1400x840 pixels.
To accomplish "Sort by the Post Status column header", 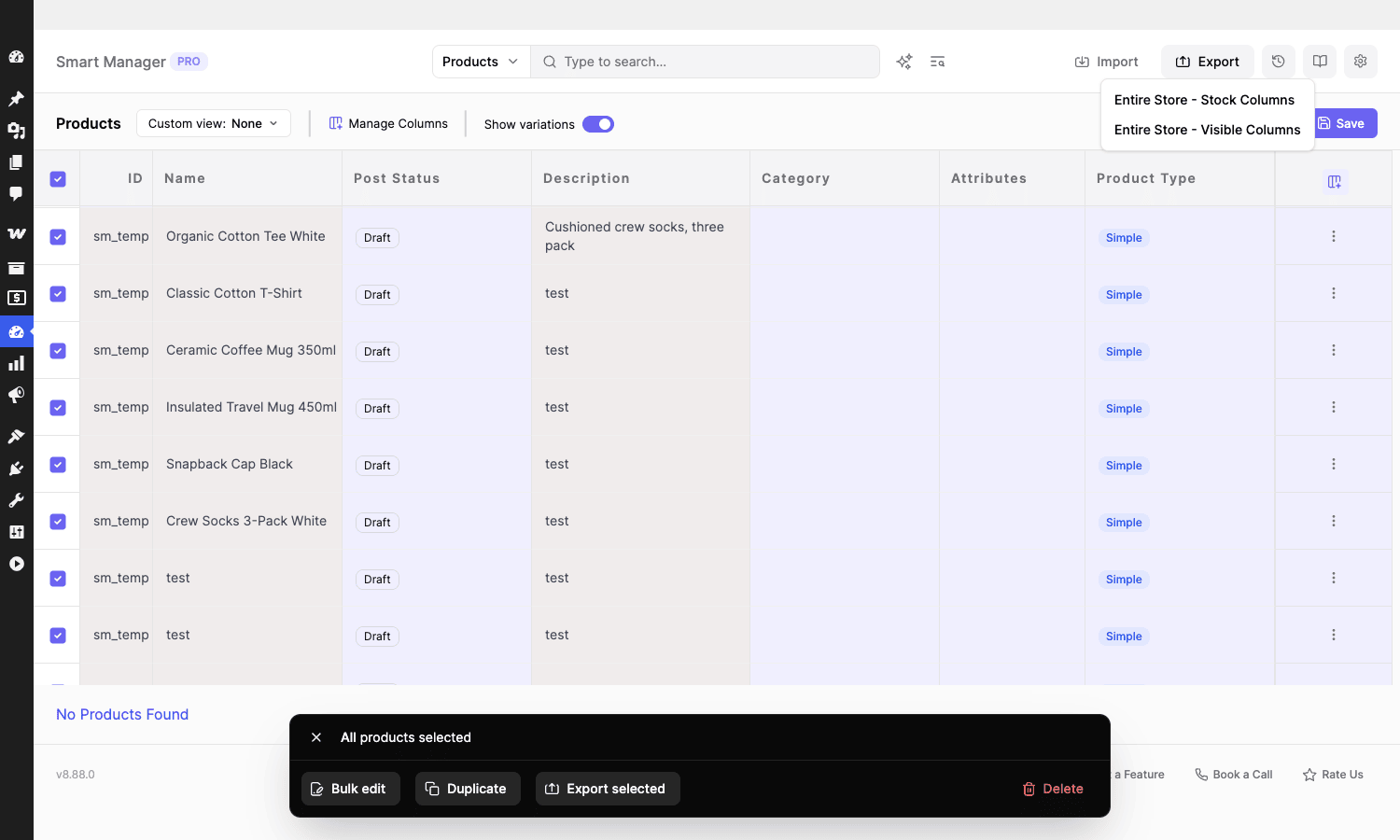I will [x=397, y=178].
